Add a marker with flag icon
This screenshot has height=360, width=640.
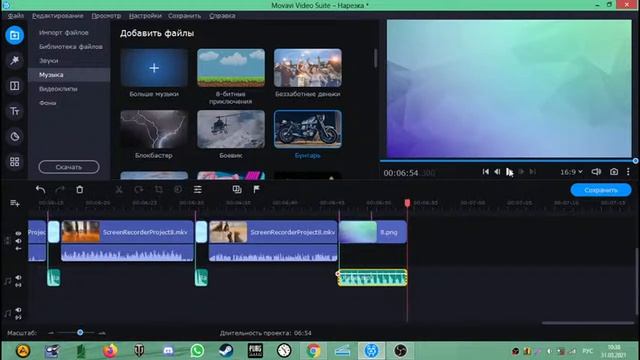(256, 189)
